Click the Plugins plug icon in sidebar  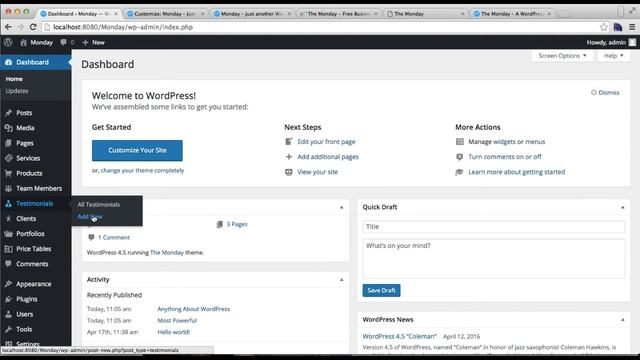click(x=9, y=299)
